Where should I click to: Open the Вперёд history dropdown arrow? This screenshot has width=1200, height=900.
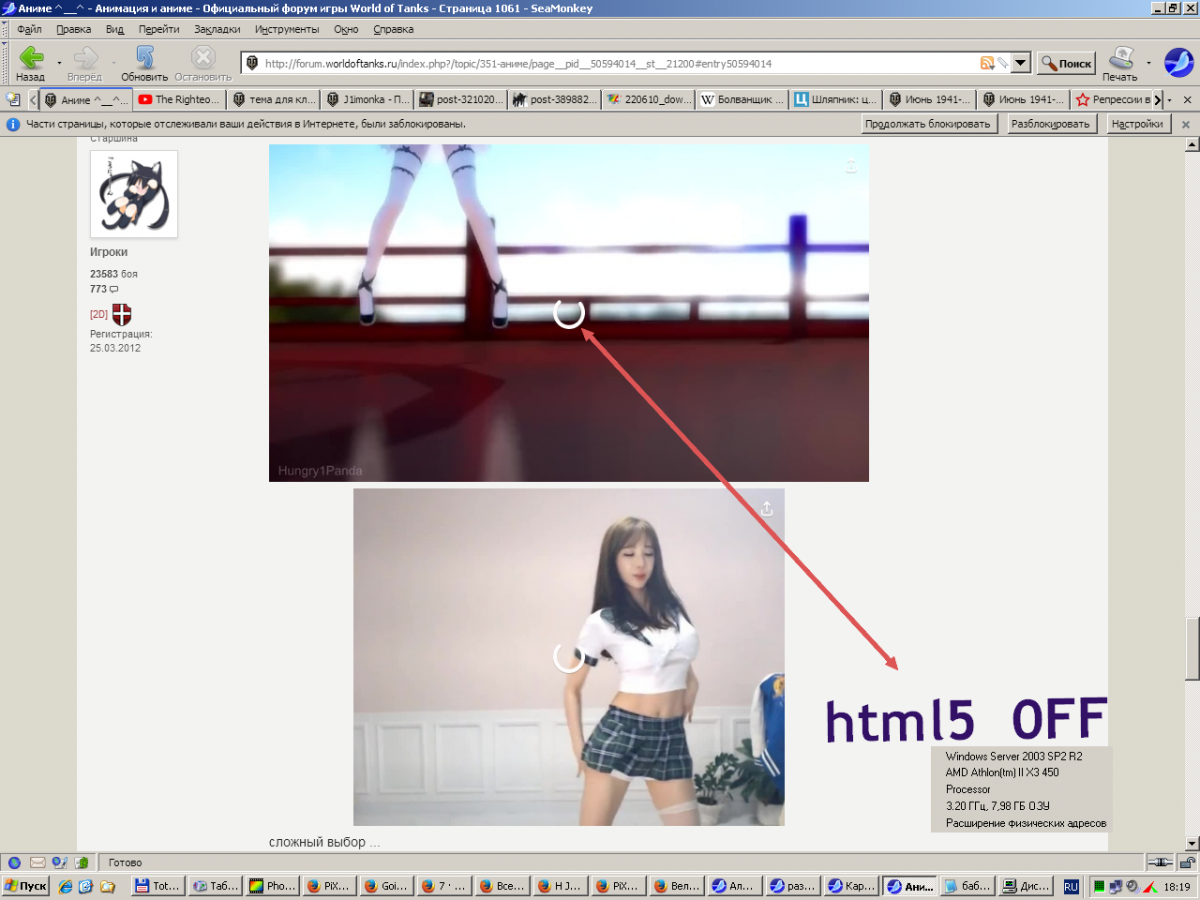[113, 62]
